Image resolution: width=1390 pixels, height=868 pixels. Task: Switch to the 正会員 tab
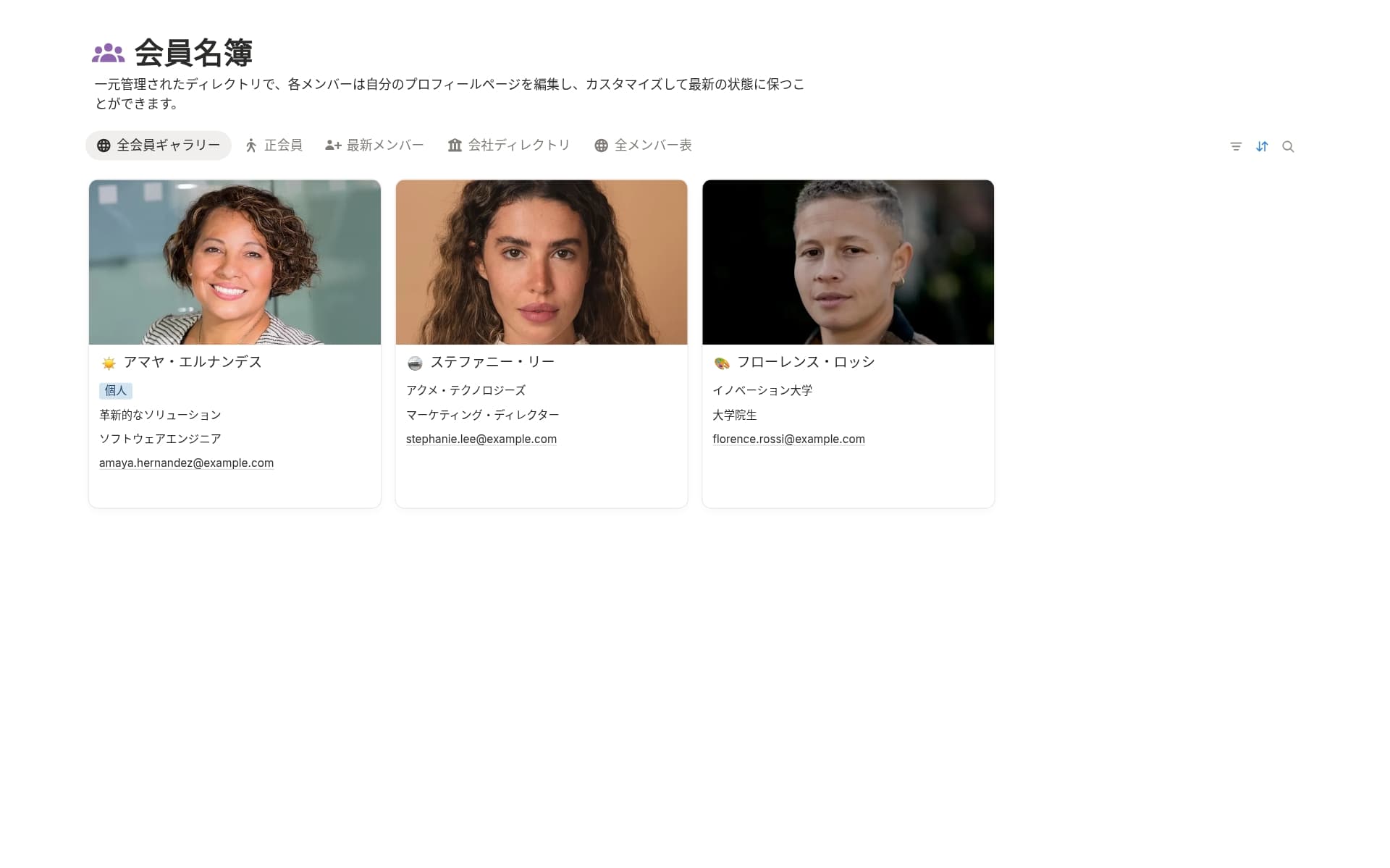tap(274, 146)
